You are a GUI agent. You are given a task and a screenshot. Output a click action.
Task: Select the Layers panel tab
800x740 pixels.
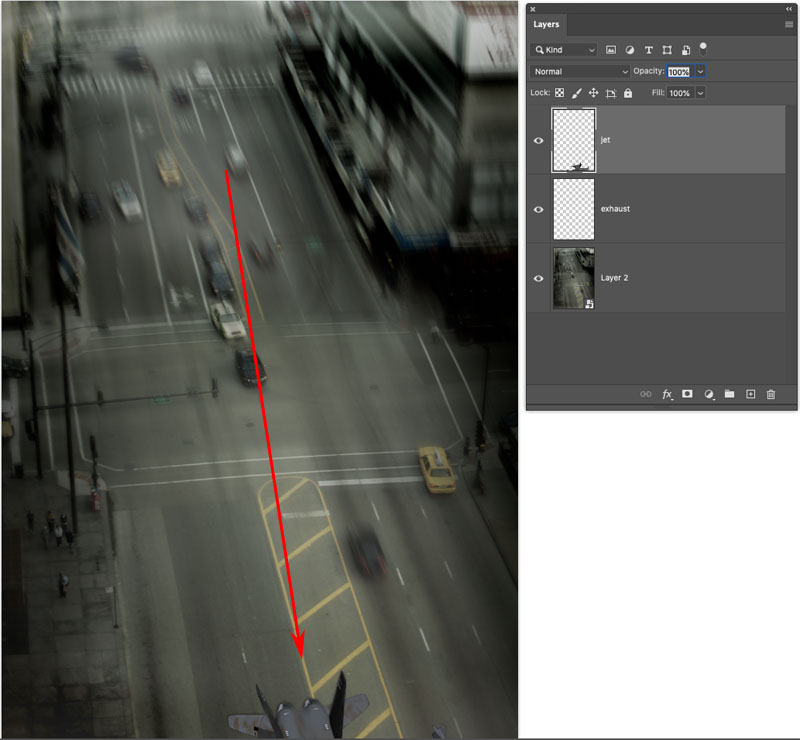click(547, 24)
